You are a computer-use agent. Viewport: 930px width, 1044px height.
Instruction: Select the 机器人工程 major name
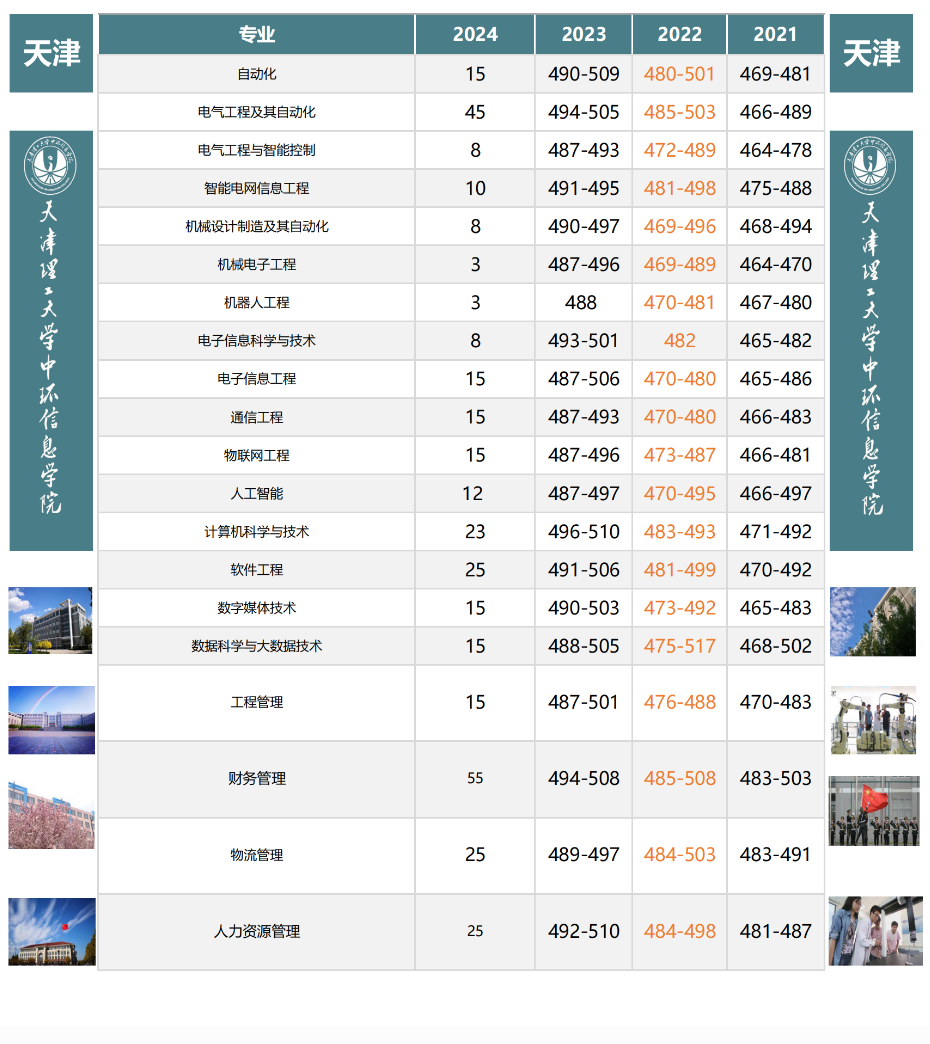(257, 302)
